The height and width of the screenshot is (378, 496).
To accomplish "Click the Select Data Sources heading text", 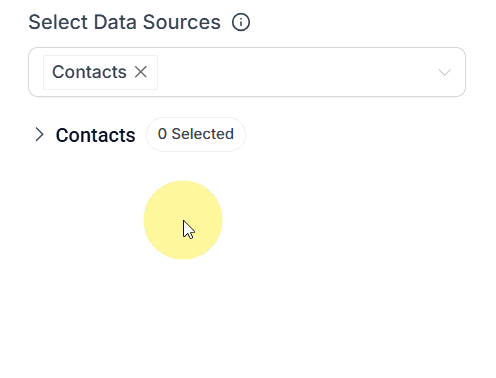I will (x=124, y=22).
